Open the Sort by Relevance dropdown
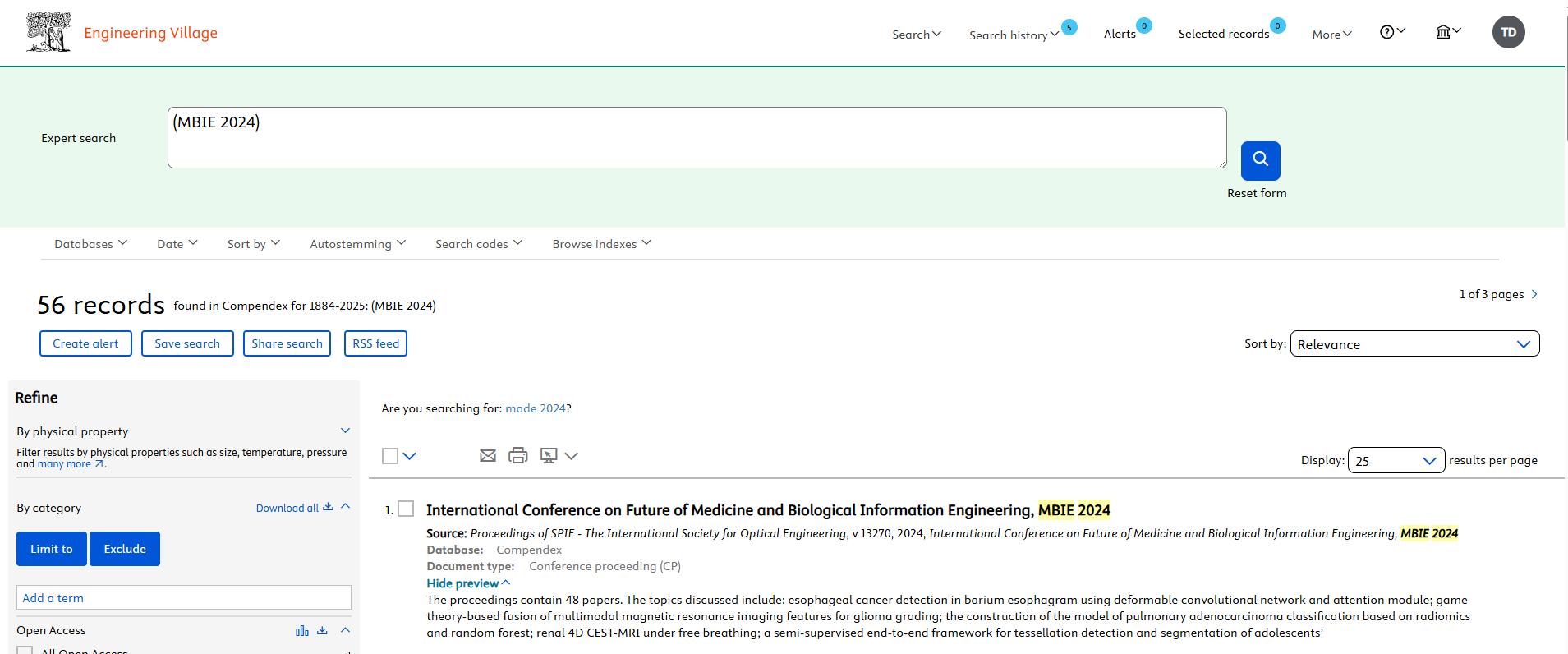1568x654 pixels. coord(1414,343)
